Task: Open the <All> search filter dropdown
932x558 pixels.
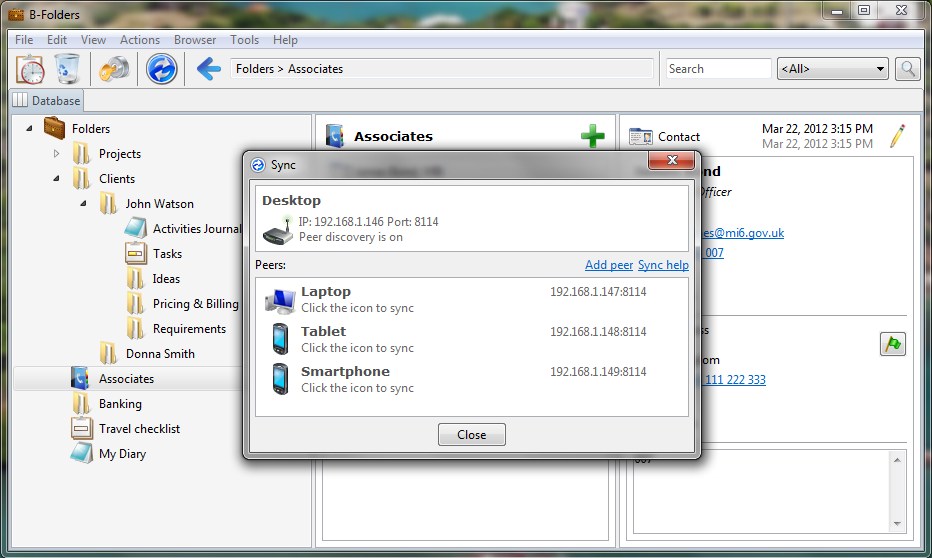Action: click(x=833, y=69)
